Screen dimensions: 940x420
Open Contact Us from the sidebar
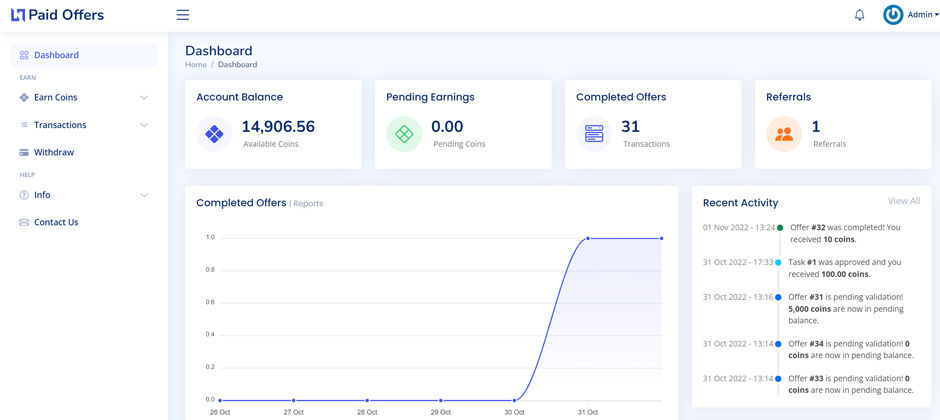[56, 222]
